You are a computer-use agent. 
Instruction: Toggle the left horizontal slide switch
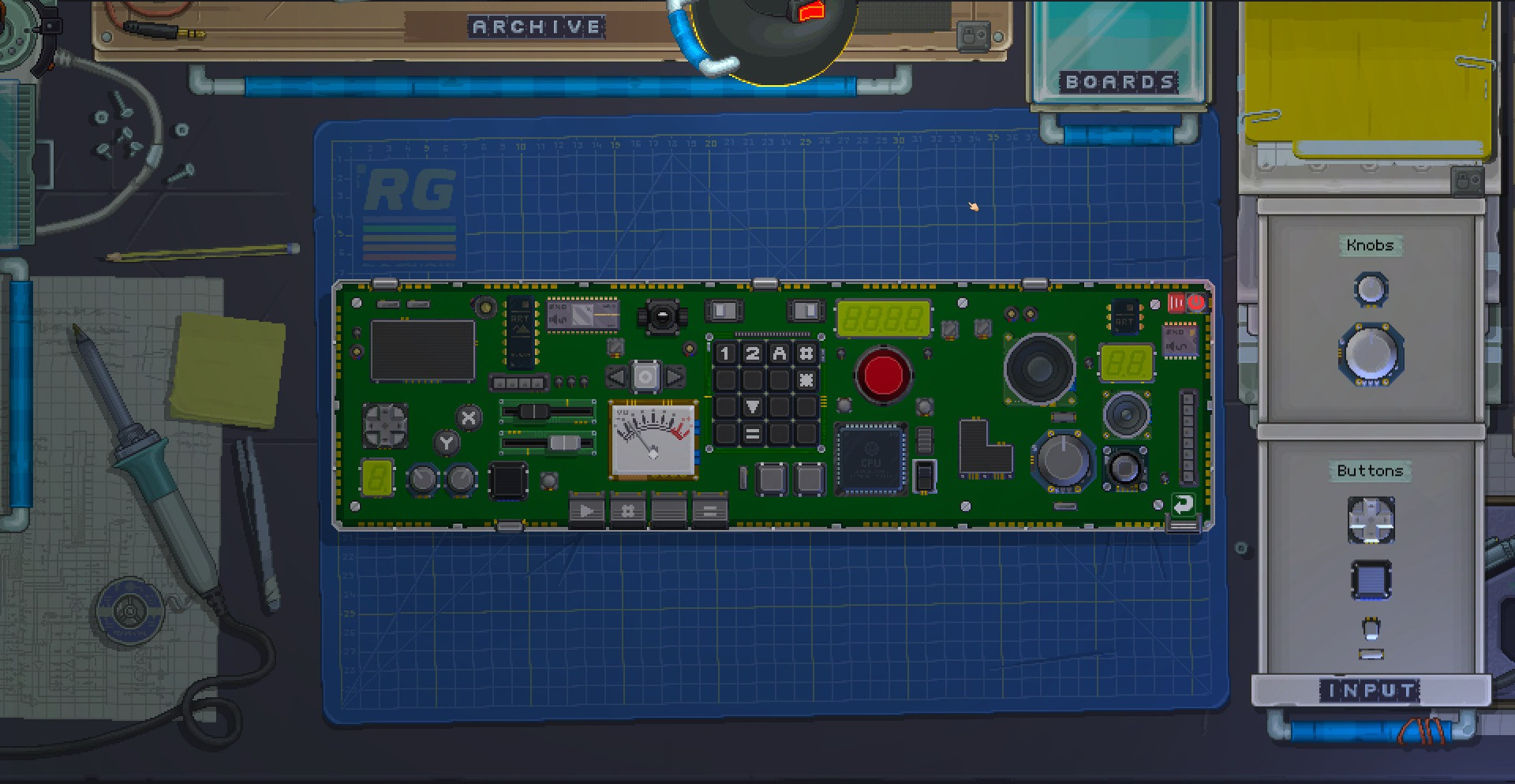coord(724,311)
